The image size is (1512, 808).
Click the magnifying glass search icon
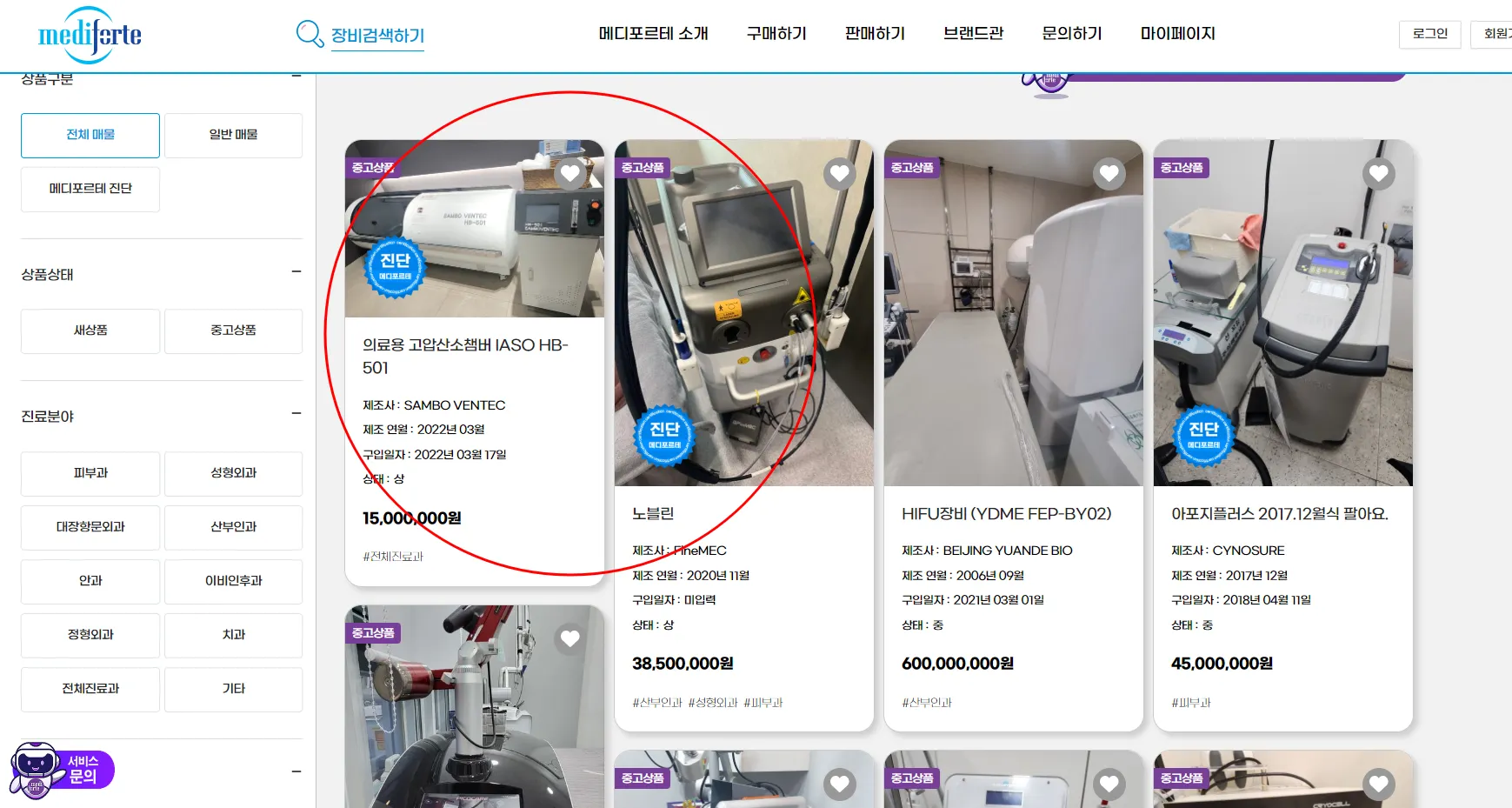click(x=310, y=34)
